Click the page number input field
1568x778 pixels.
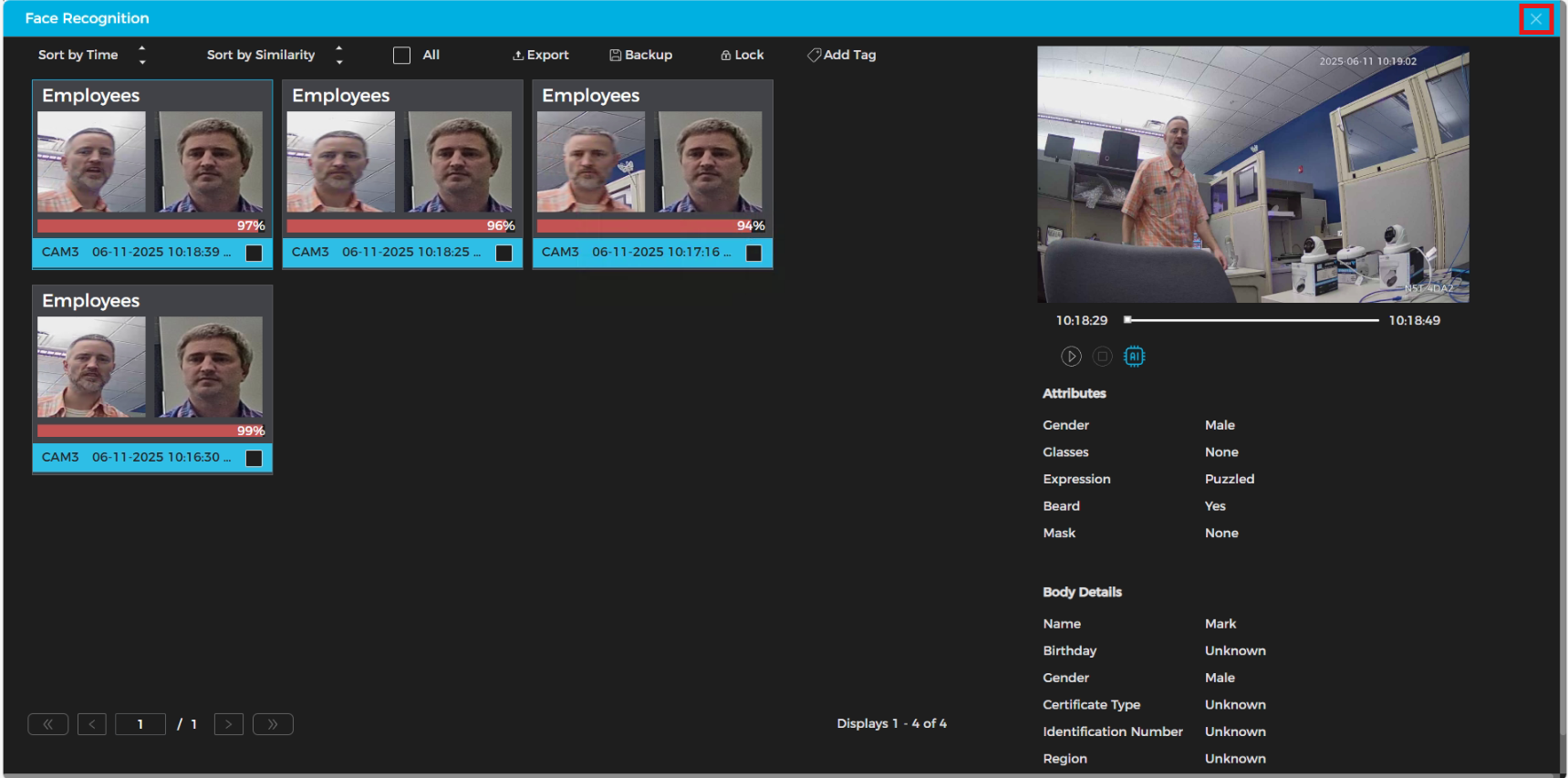click(x=140, y=724)
